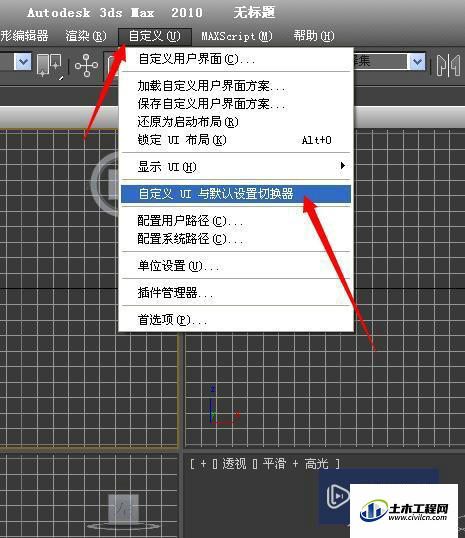The image size is (465, 538).
Task: Open 单位设置(U)... dialog
Action: coord(236,266)
